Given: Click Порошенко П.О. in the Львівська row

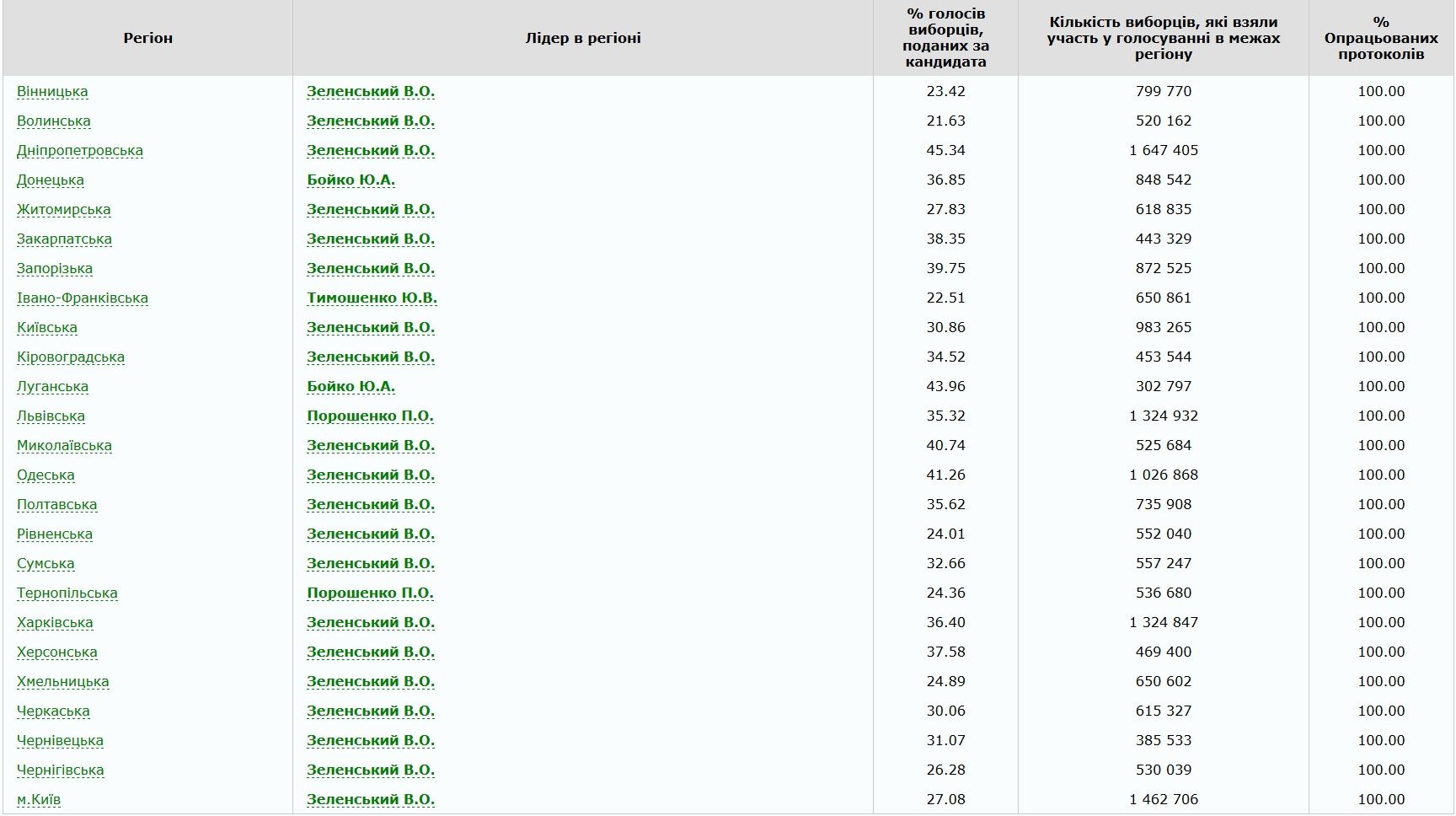Looking at the screenshot, I should [370, 416].
